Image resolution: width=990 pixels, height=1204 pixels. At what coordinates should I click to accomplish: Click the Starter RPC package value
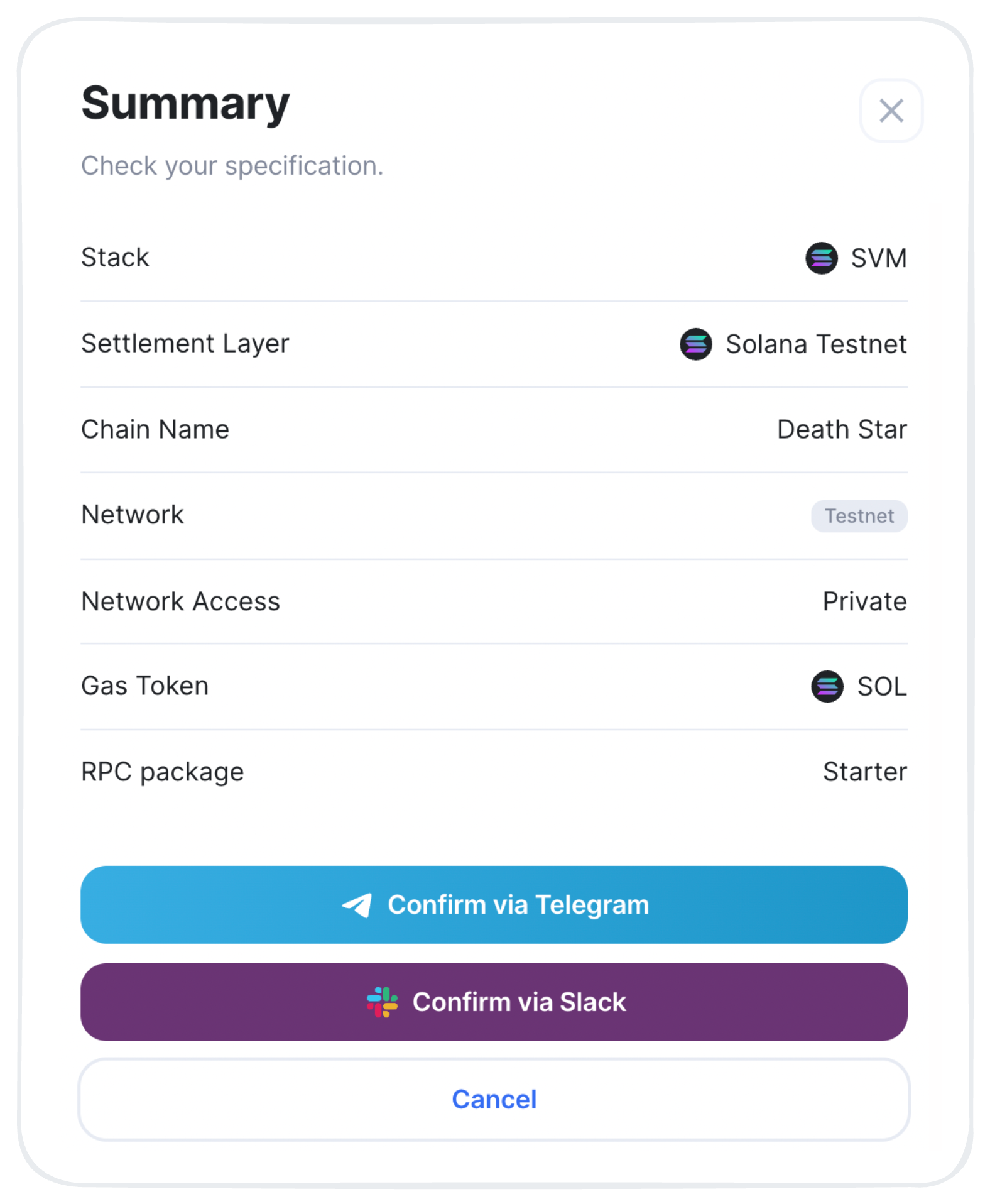tap(865, 772)
